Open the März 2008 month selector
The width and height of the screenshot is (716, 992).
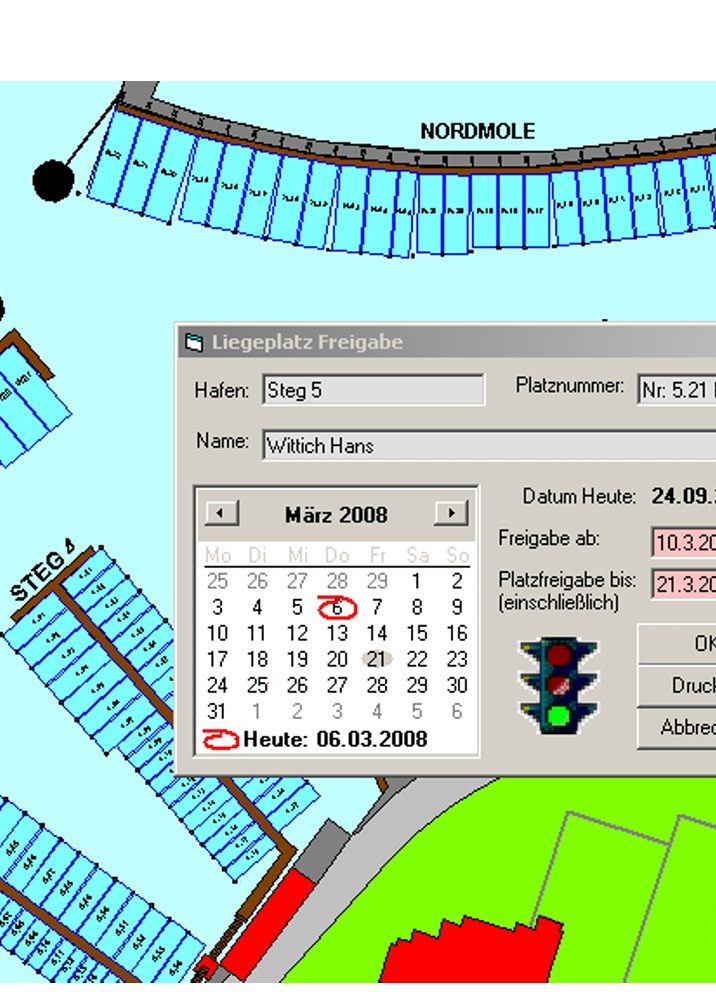[335, 515]
